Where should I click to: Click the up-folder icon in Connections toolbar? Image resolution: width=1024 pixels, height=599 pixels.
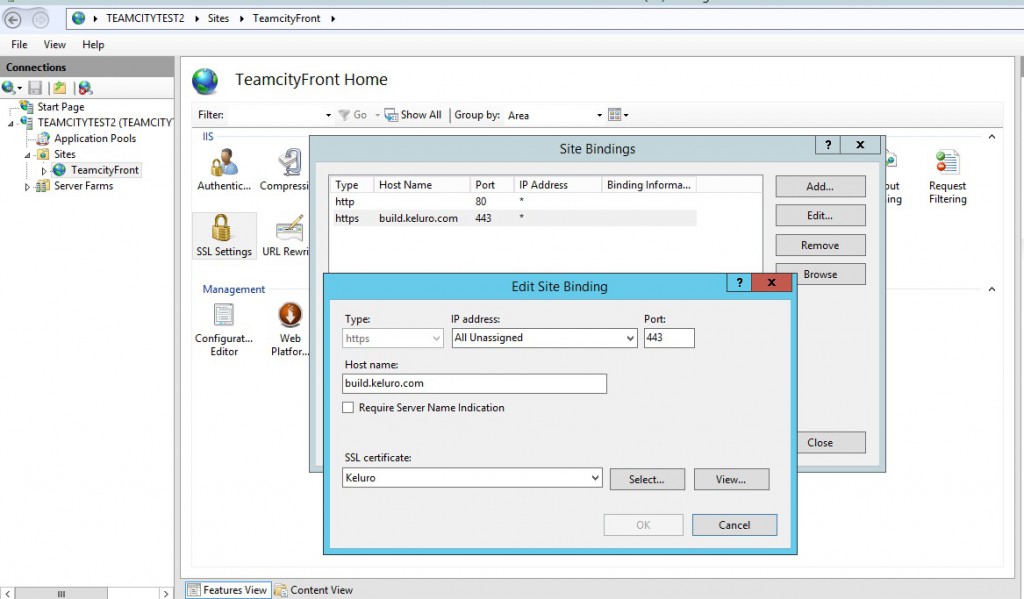(x=59, y=88)
